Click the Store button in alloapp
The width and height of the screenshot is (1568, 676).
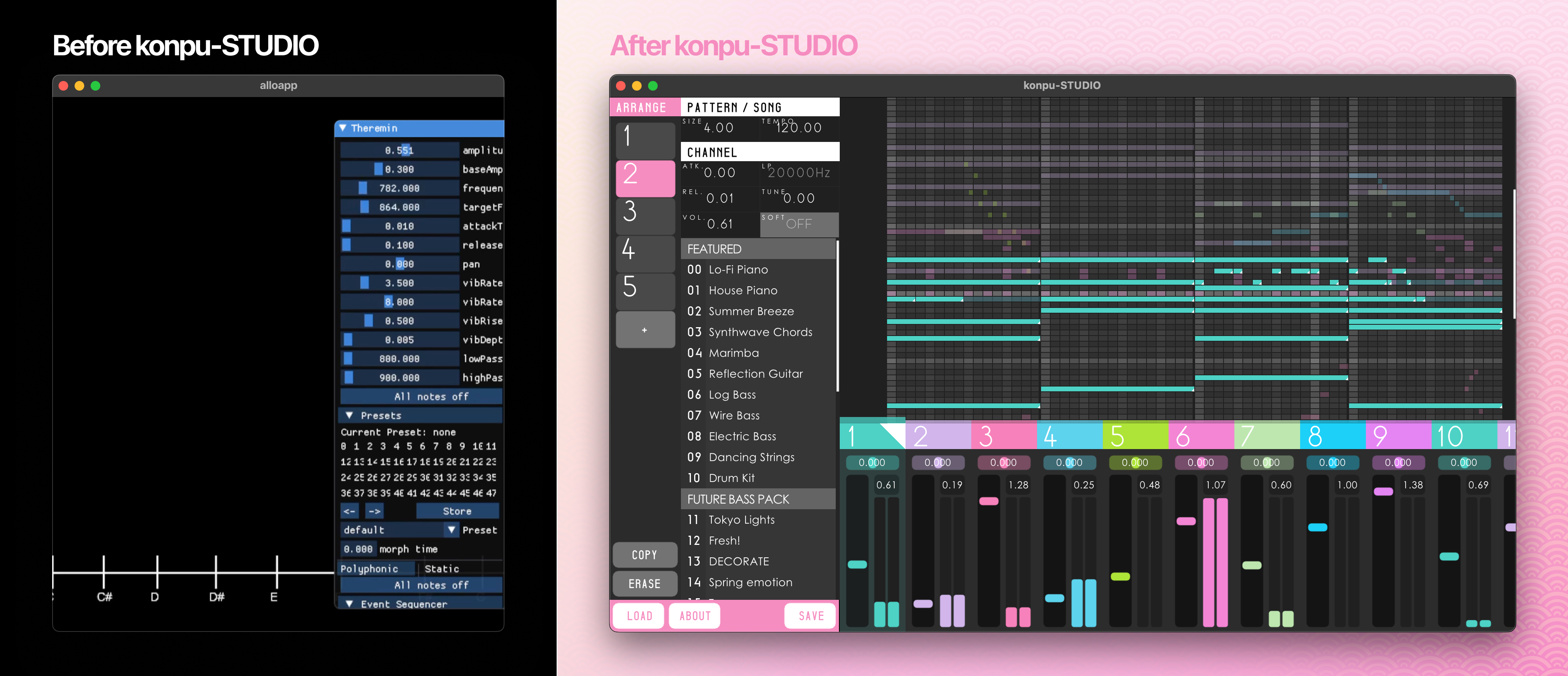(457, 511)
